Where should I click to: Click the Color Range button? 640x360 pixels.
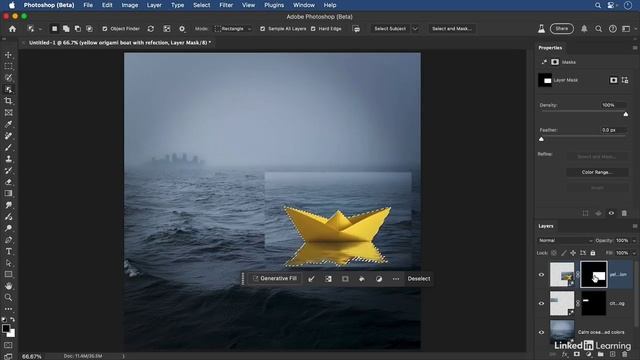597,172
